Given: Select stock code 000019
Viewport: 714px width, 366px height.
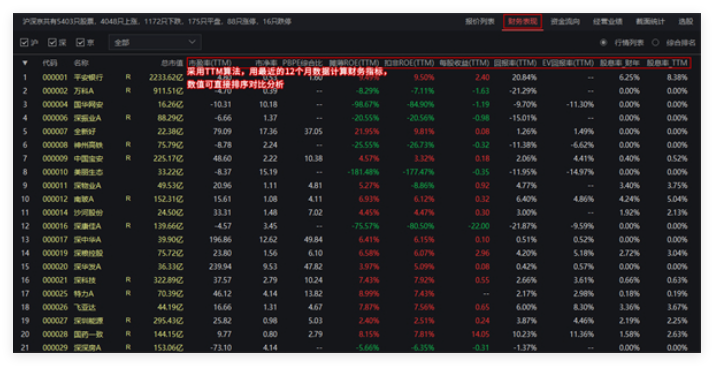Looking at the screenshot, I should coord(55,253).
